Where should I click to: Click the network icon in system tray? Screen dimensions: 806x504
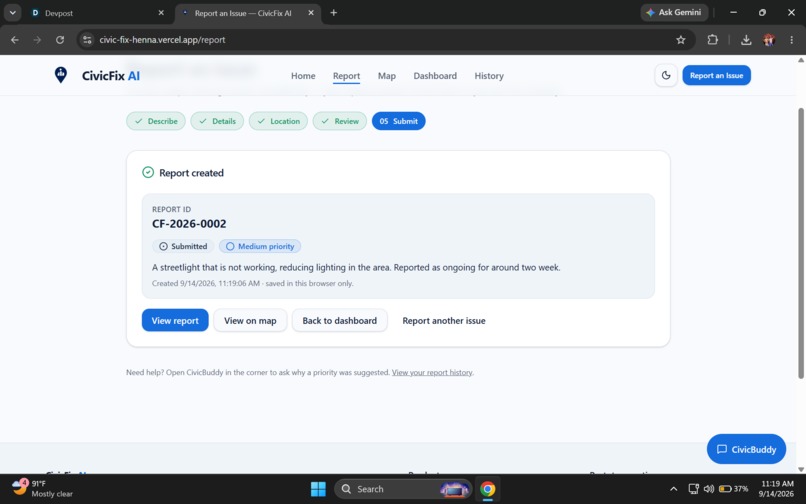click(693, 489)
